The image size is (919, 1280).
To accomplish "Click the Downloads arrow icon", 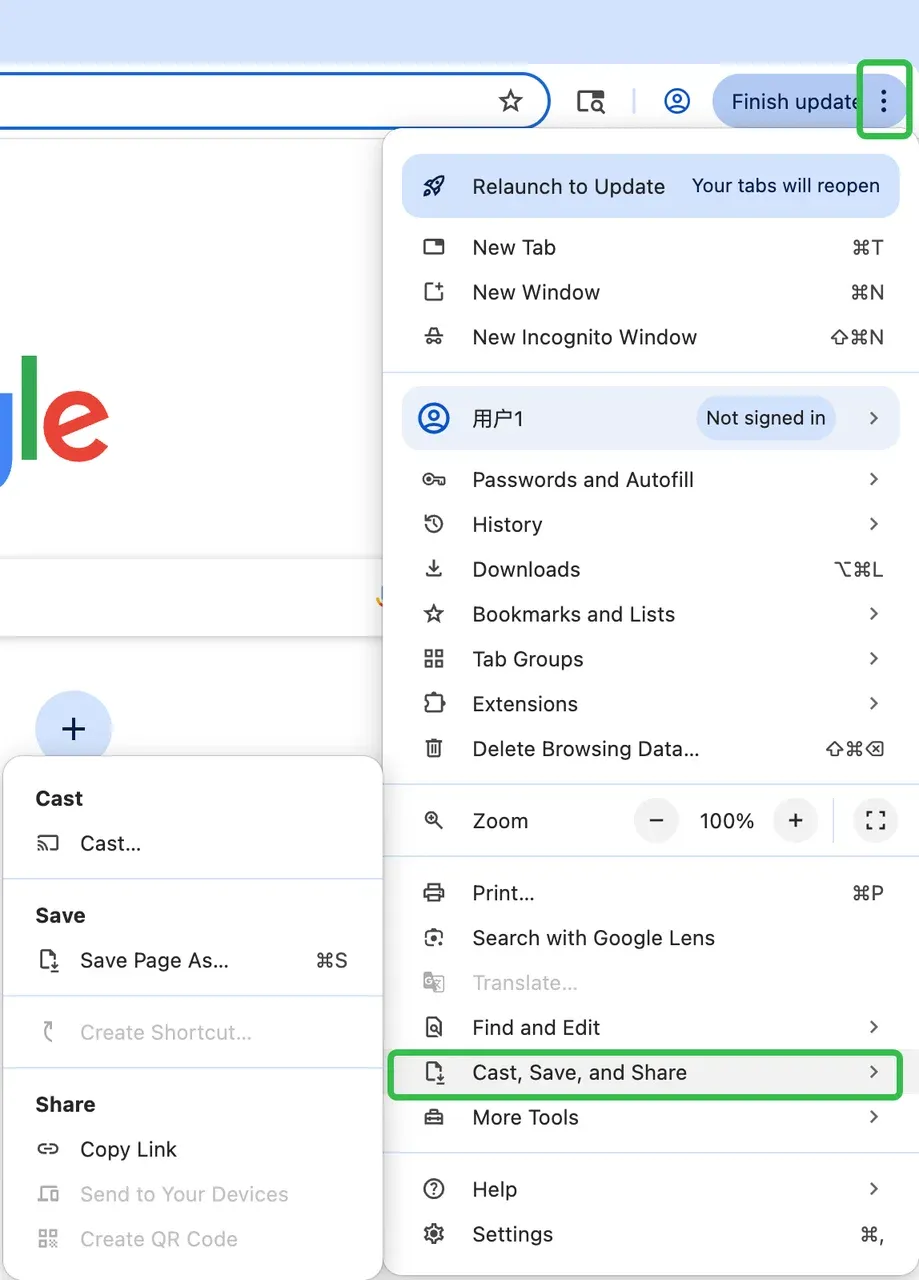I will pyautogui.click(x=434, y=569).
